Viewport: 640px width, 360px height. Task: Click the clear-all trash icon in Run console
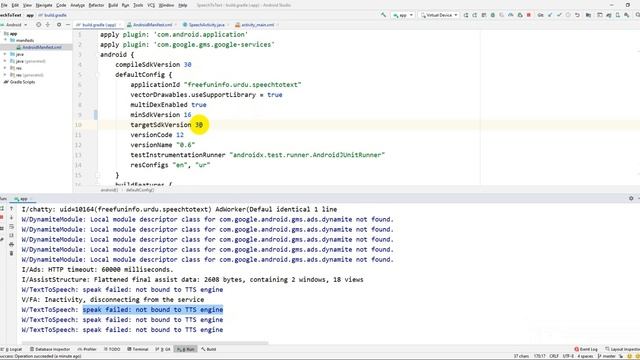point(11,253)
